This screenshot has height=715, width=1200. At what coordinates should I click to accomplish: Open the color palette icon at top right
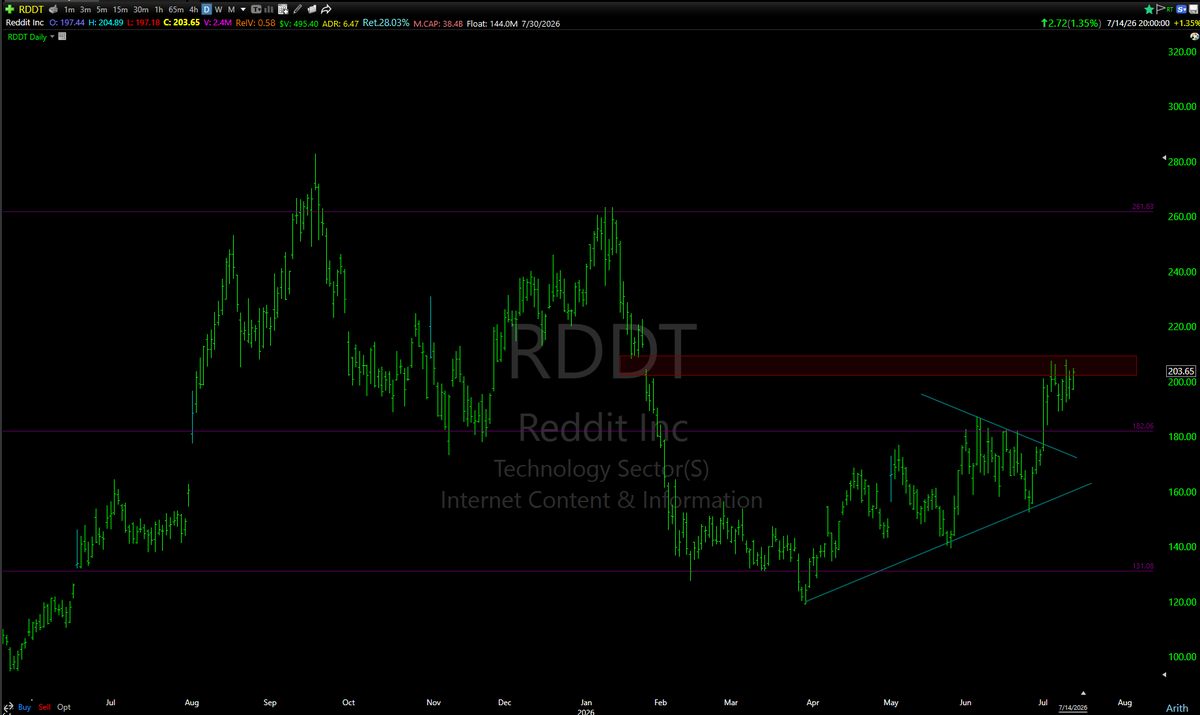coord(1194,36)
